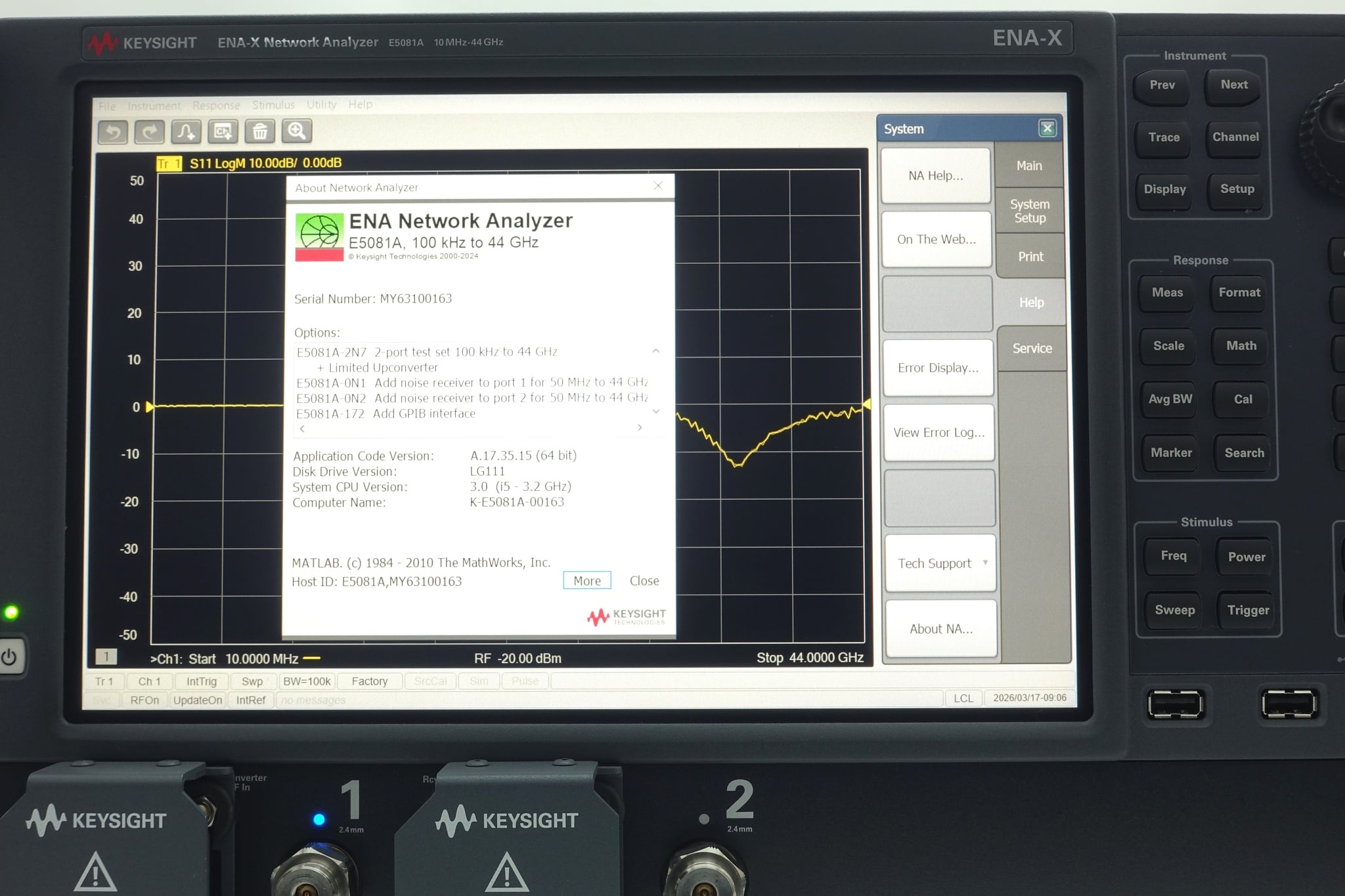
Task: Select the E5081A-0N2 noise receiver row
Action: [x=472, y=398]
